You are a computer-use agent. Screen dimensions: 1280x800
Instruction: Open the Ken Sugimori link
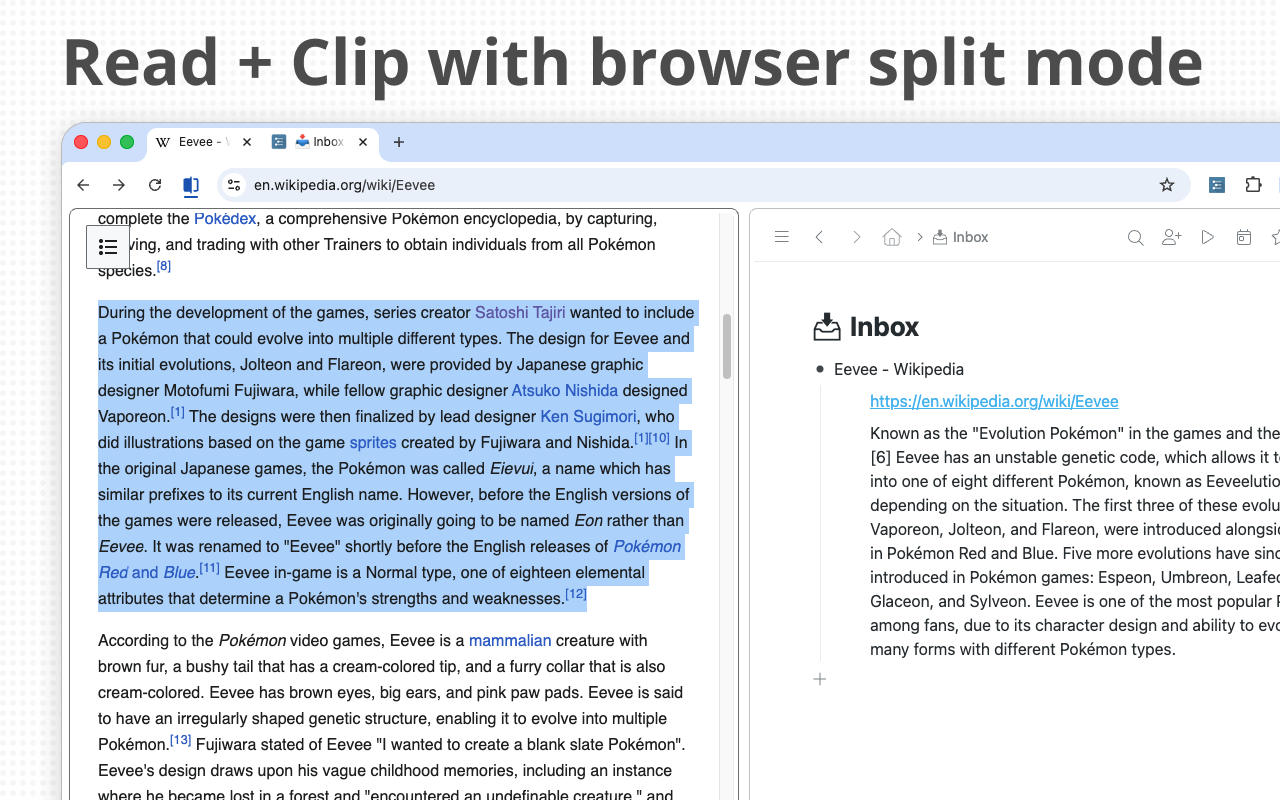click(x=588, y=416)
